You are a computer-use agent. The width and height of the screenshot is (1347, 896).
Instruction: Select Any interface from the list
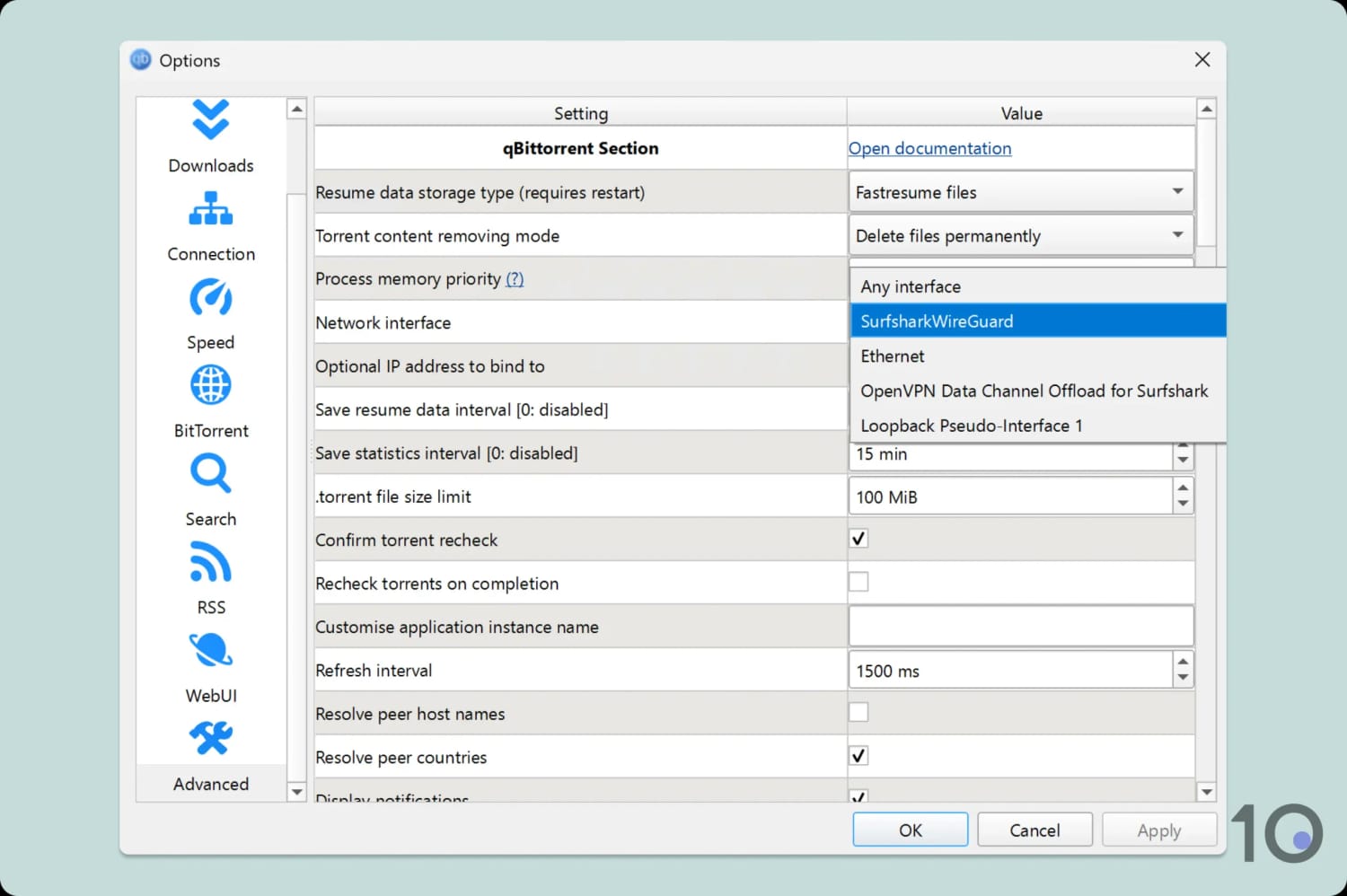point(1038,286)
